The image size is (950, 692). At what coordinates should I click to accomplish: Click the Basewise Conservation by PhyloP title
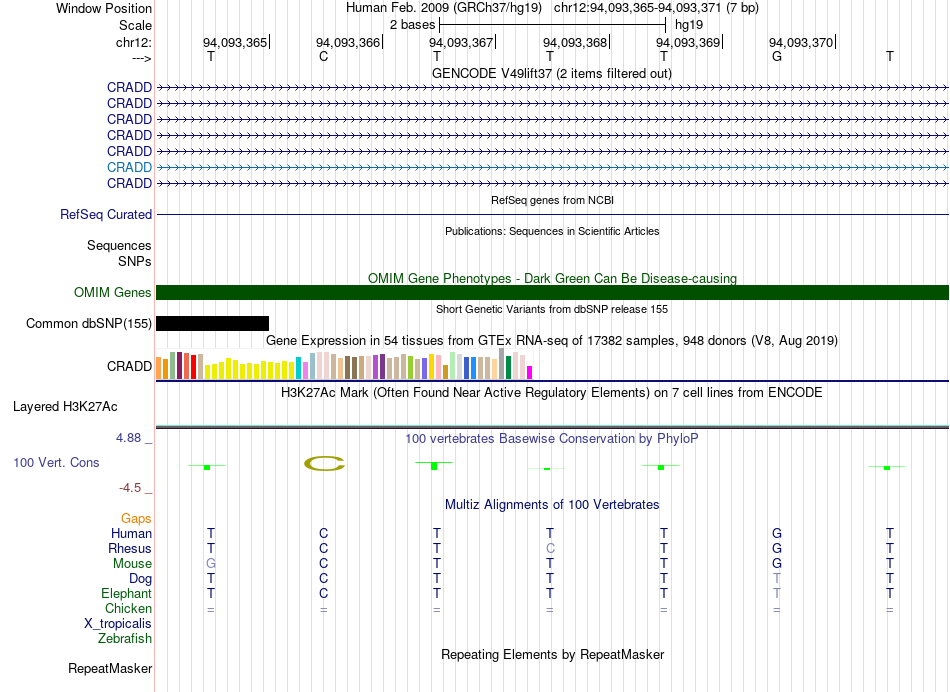point(551,438)
